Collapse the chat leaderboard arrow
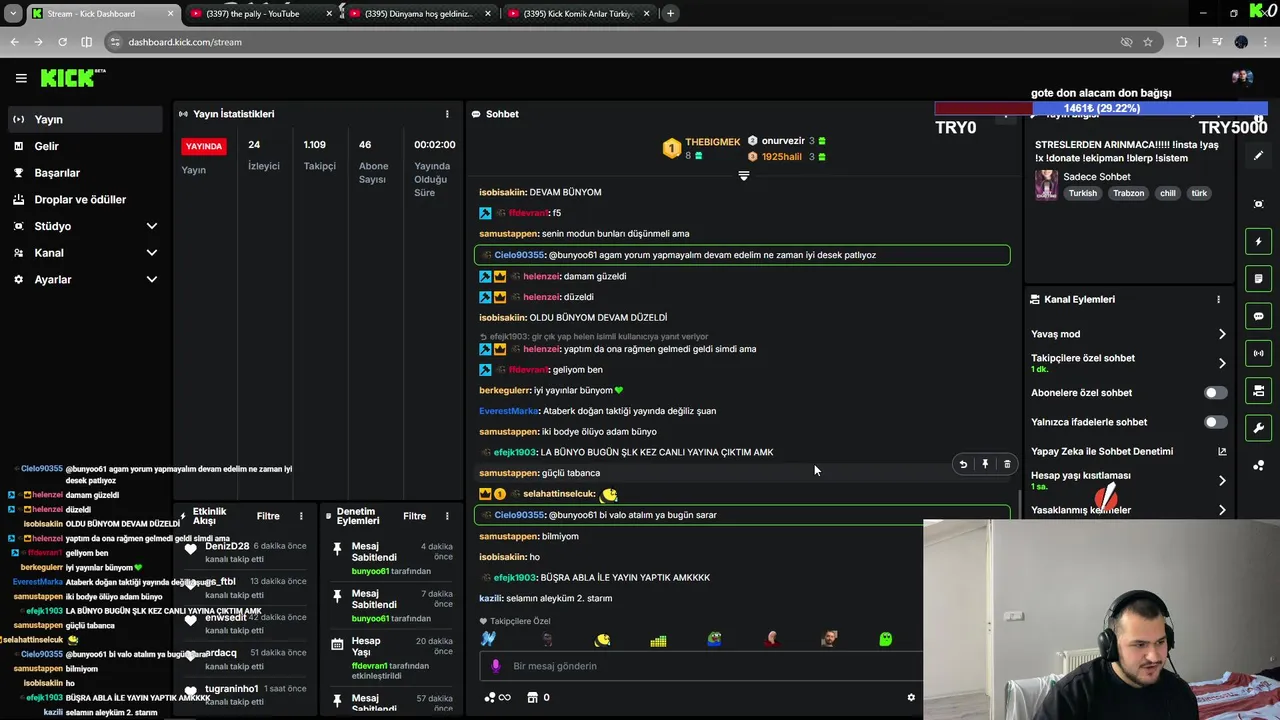The image size is (1280, 720). click(x=743, y=176)
